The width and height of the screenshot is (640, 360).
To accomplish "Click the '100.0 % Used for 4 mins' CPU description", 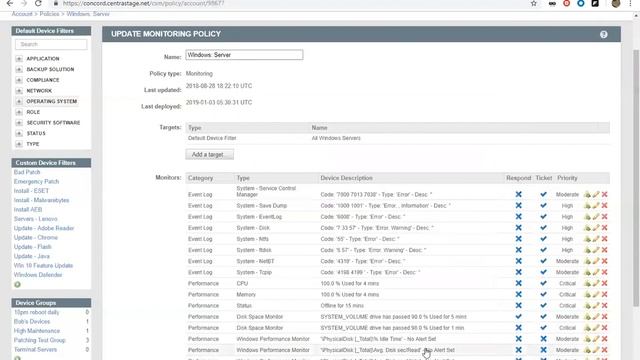I will coord(350,283).
